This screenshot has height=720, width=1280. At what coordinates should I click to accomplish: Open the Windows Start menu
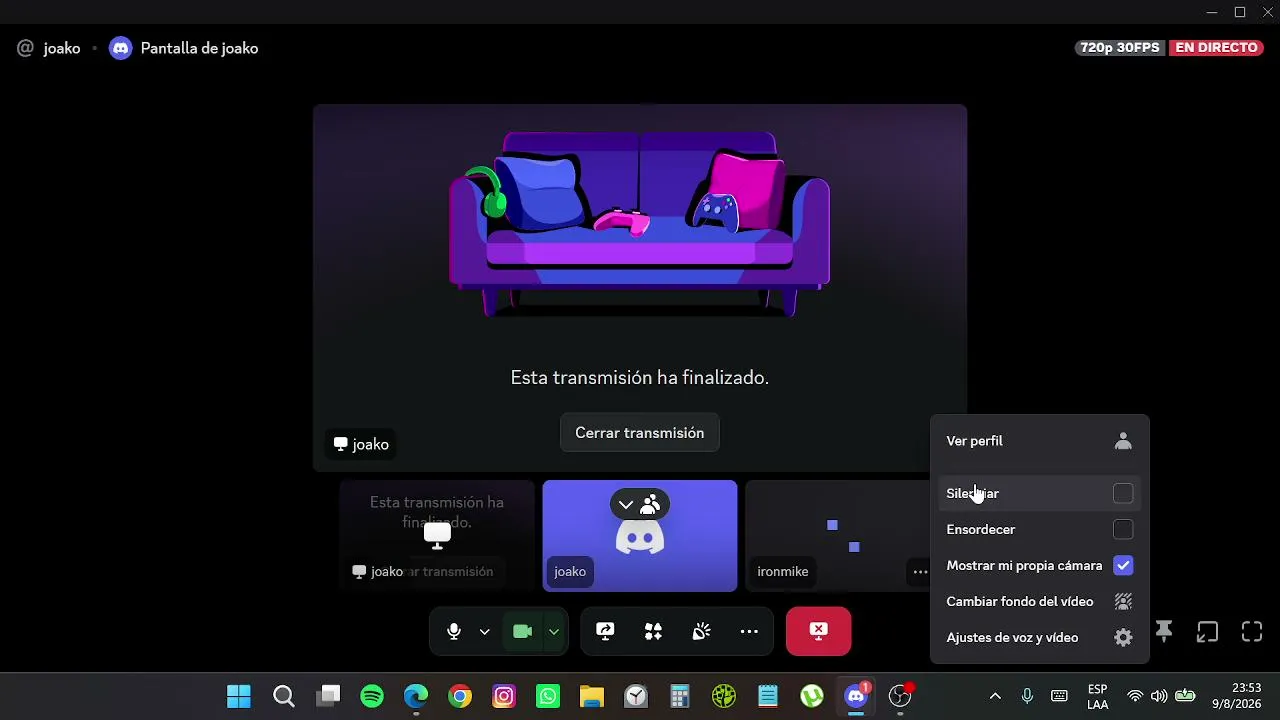click(239, 696)
